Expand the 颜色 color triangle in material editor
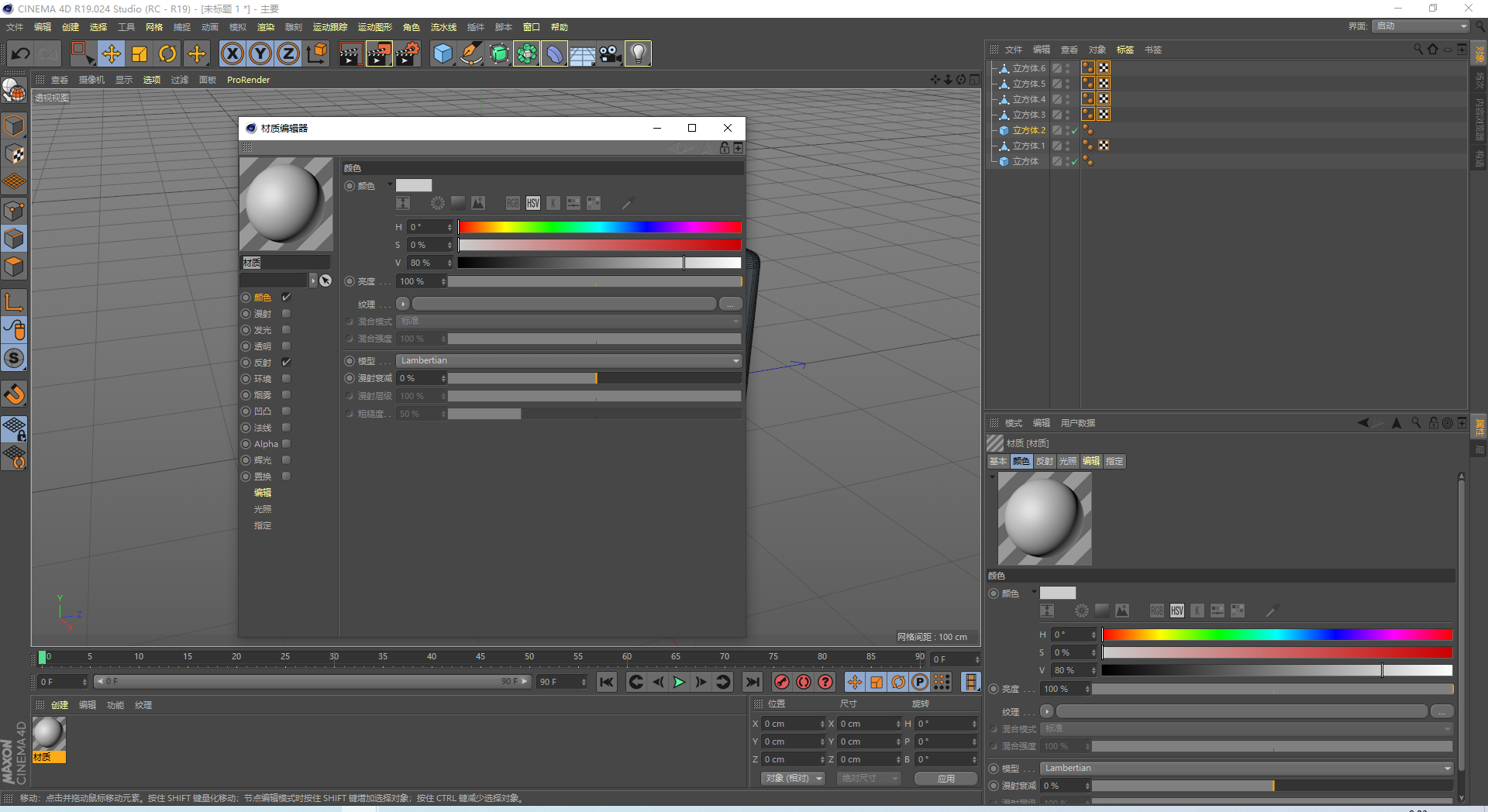This screenshot has height=812, width=1488. tap(390, 185)
